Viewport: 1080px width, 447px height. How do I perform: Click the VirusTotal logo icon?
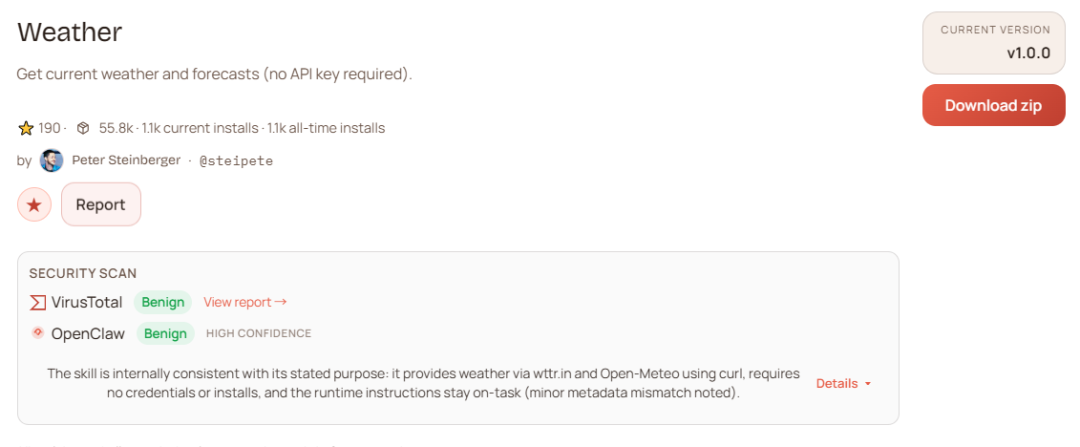(x=38, y=302)
